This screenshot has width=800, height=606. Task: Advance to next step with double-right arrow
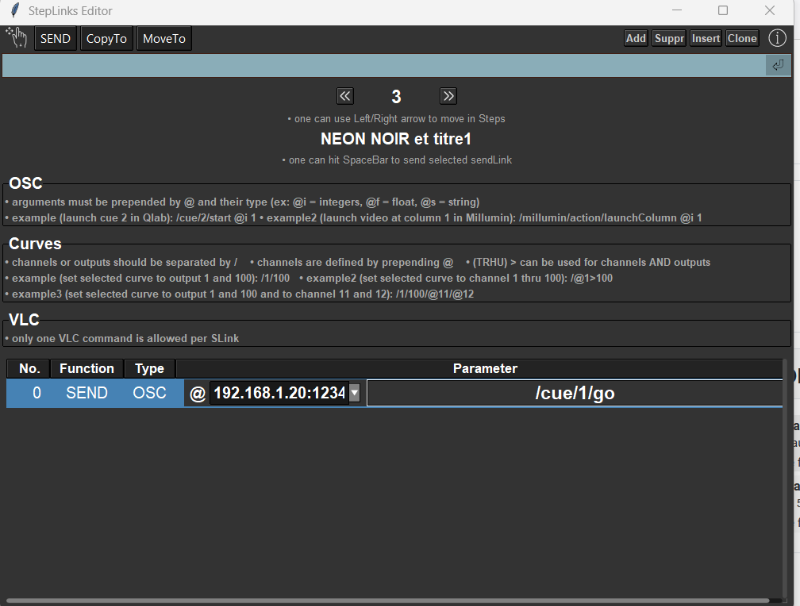[x=448, y=96]
